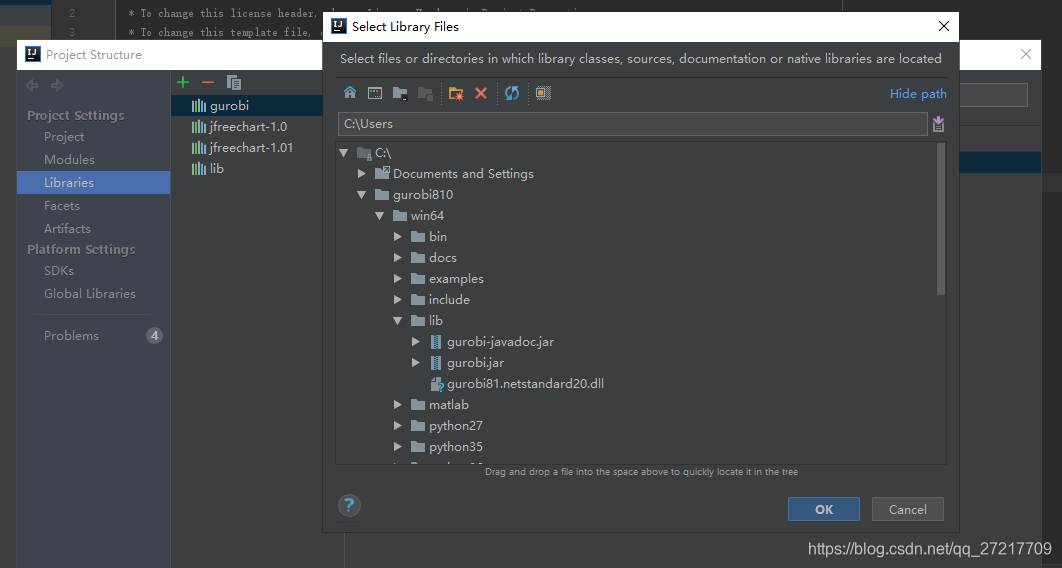1062x568 pixels.
Task: Select gurobi-javadoc.jar in file tree
Action: pos(500,342)
